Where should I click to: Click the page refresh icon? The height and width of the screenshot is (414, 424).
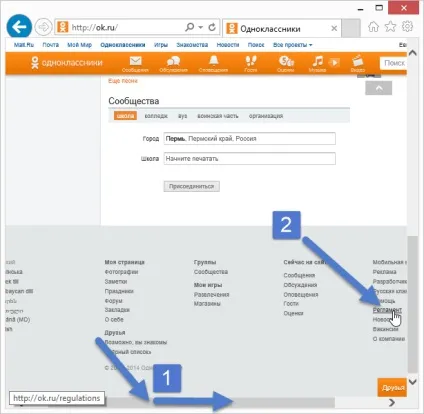[x=212, y=27]
